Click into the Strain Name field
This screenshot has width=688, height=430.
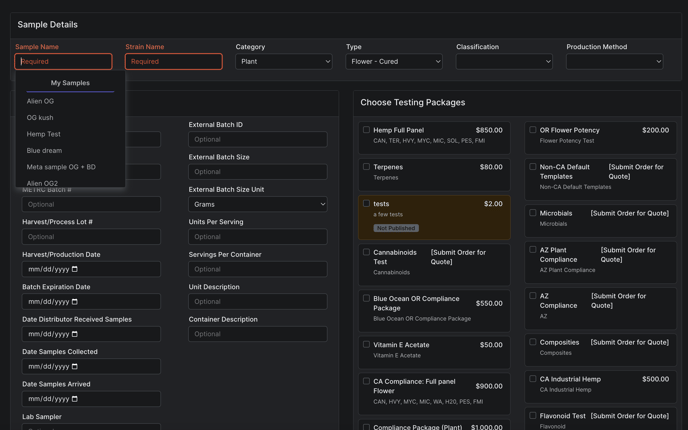(x=174, y=61)
